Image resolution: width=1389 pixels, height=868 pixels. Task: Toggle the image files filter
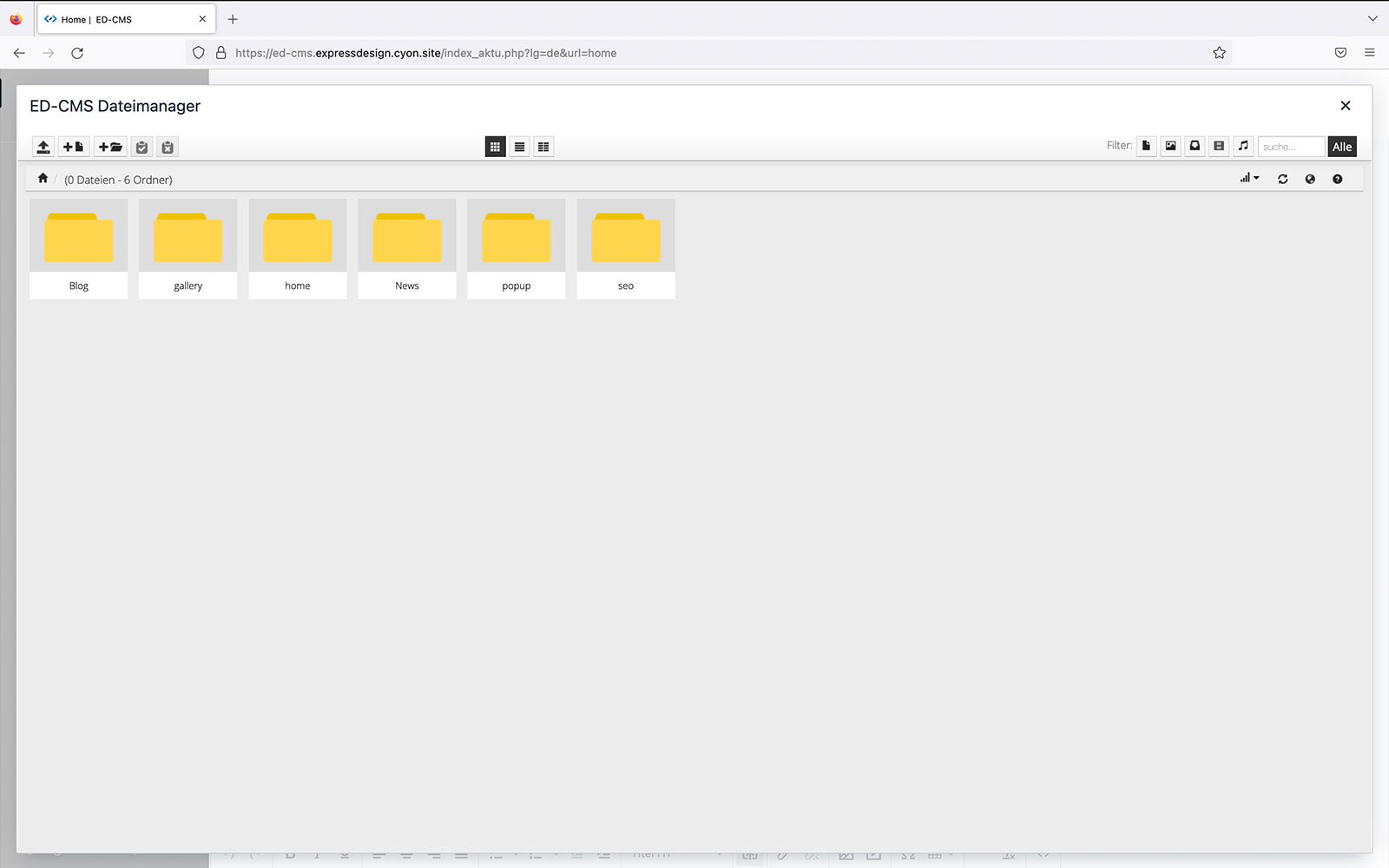coord(1170,146)
